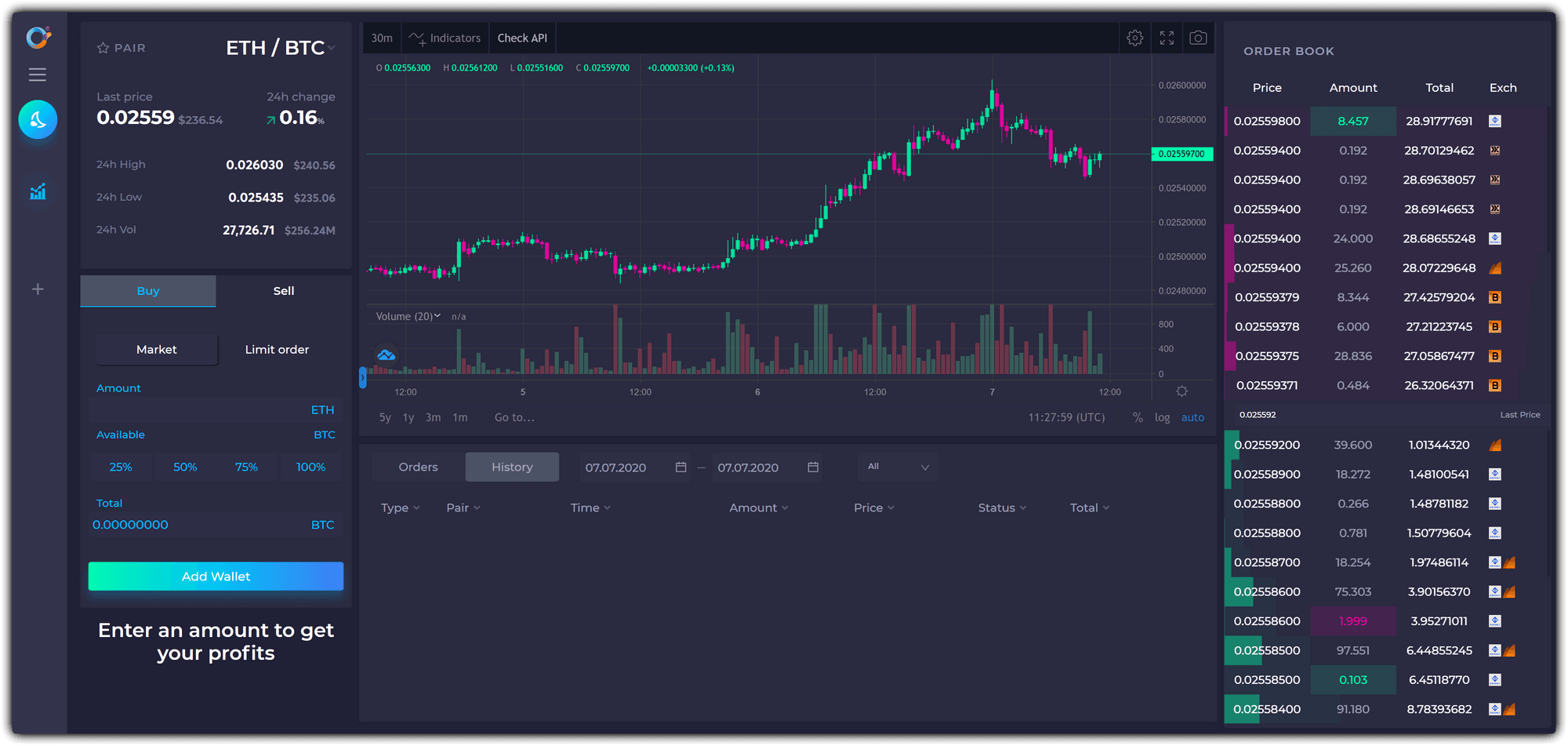Switch to the Sell tab

pyautogui.click(x=283, y=291)
